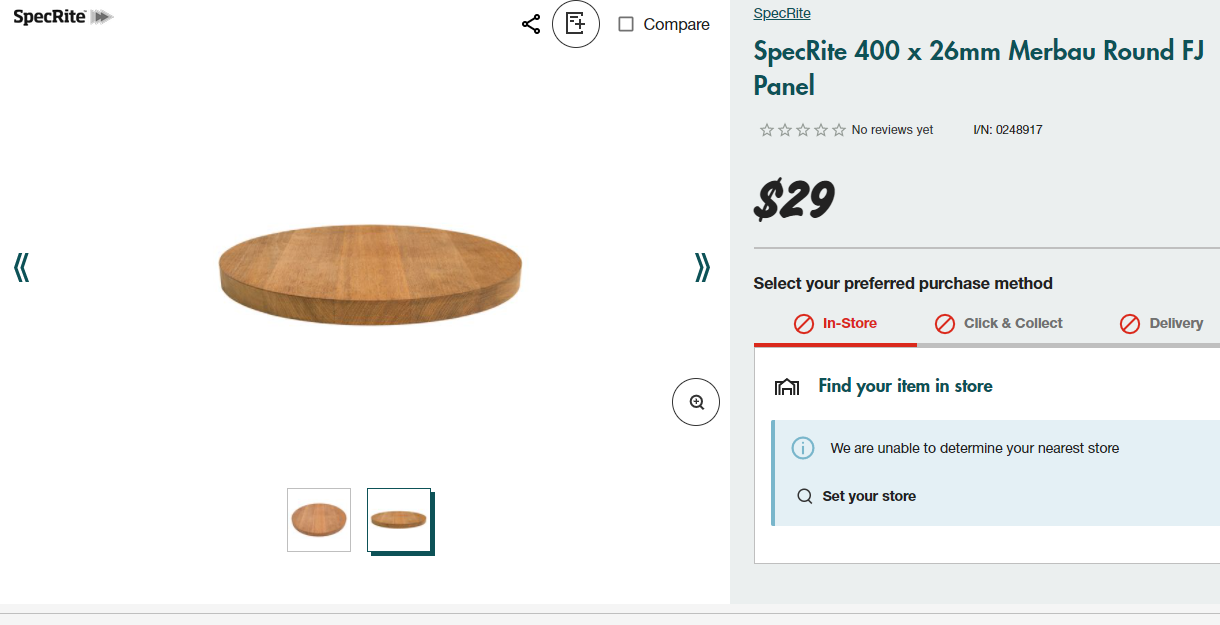Click the No reviews yet text
This screenshot has height=625, width=1220.
click(891, 129)
